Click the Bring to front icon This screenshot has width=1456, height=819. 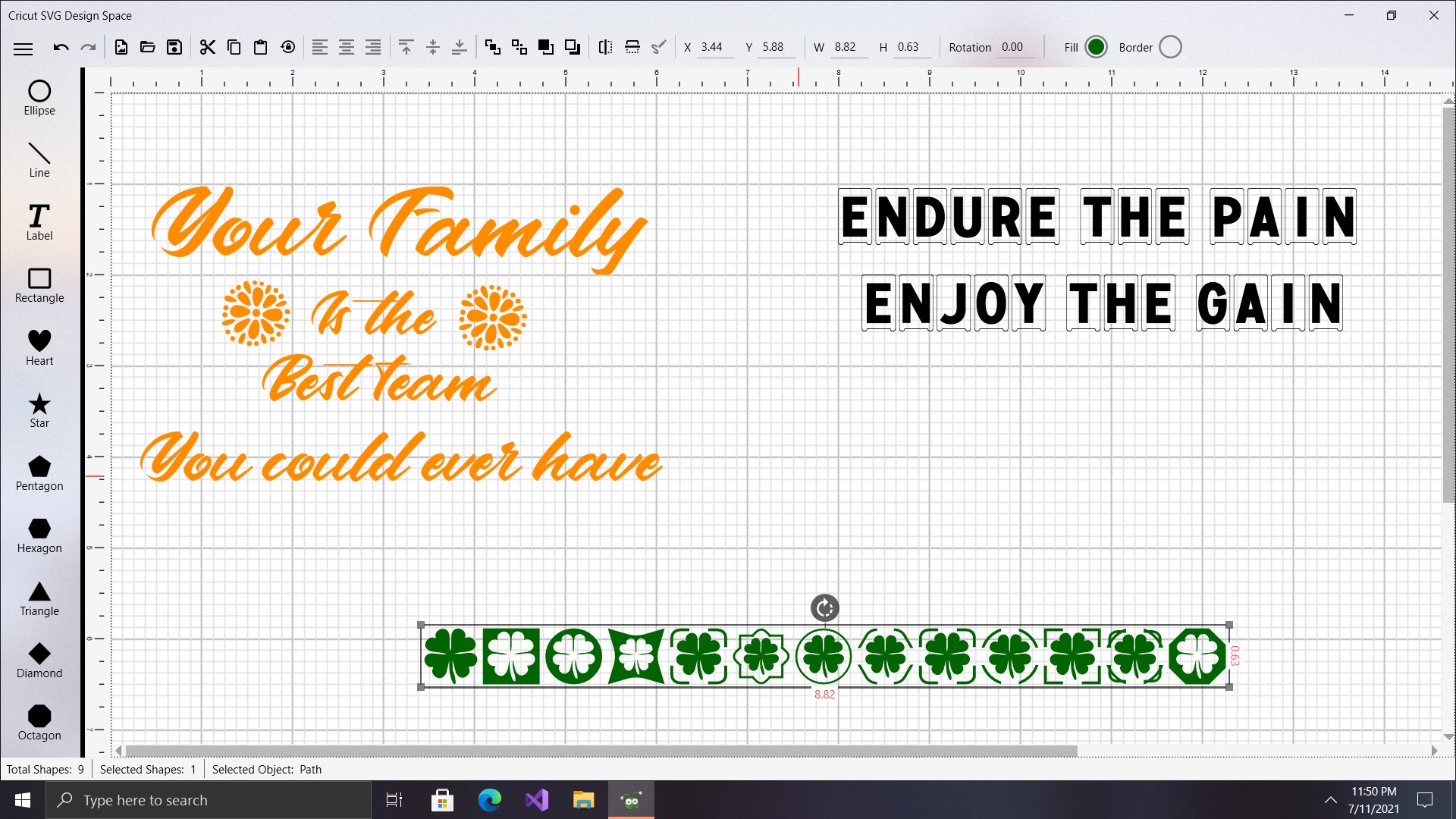[x=545, y=47]
